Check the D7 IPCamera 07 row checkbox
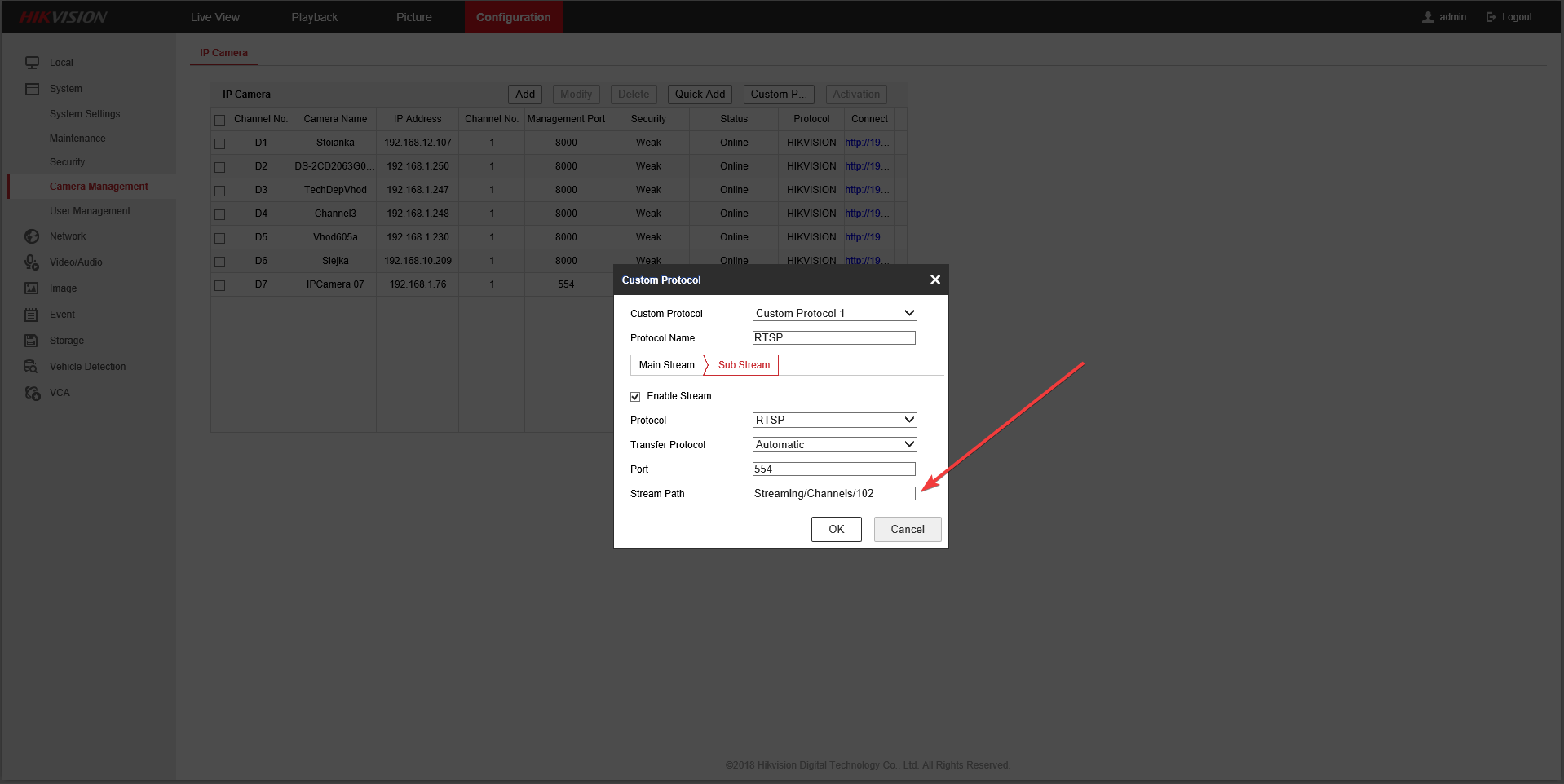1564x784 pixels. click(x=219, y=285)
